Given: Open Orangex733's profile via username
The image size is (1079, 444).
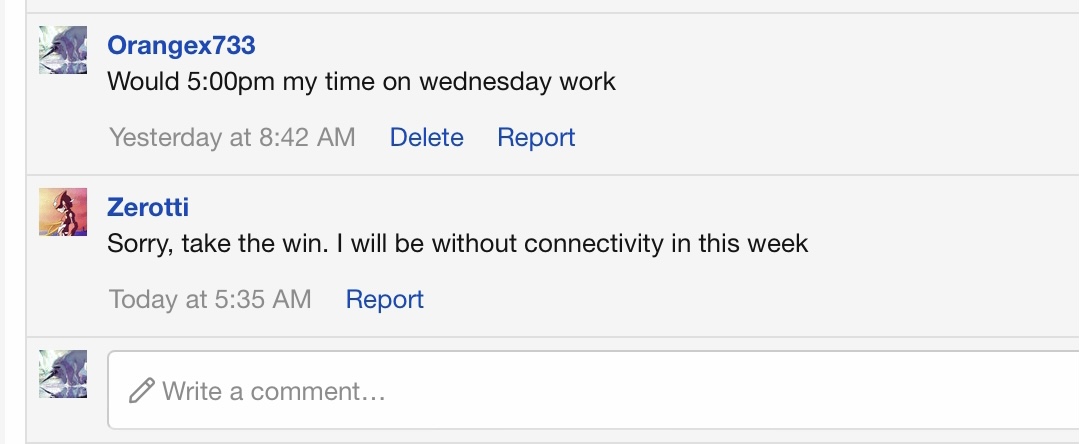Looking at the screenshot, I should [181, 46].
